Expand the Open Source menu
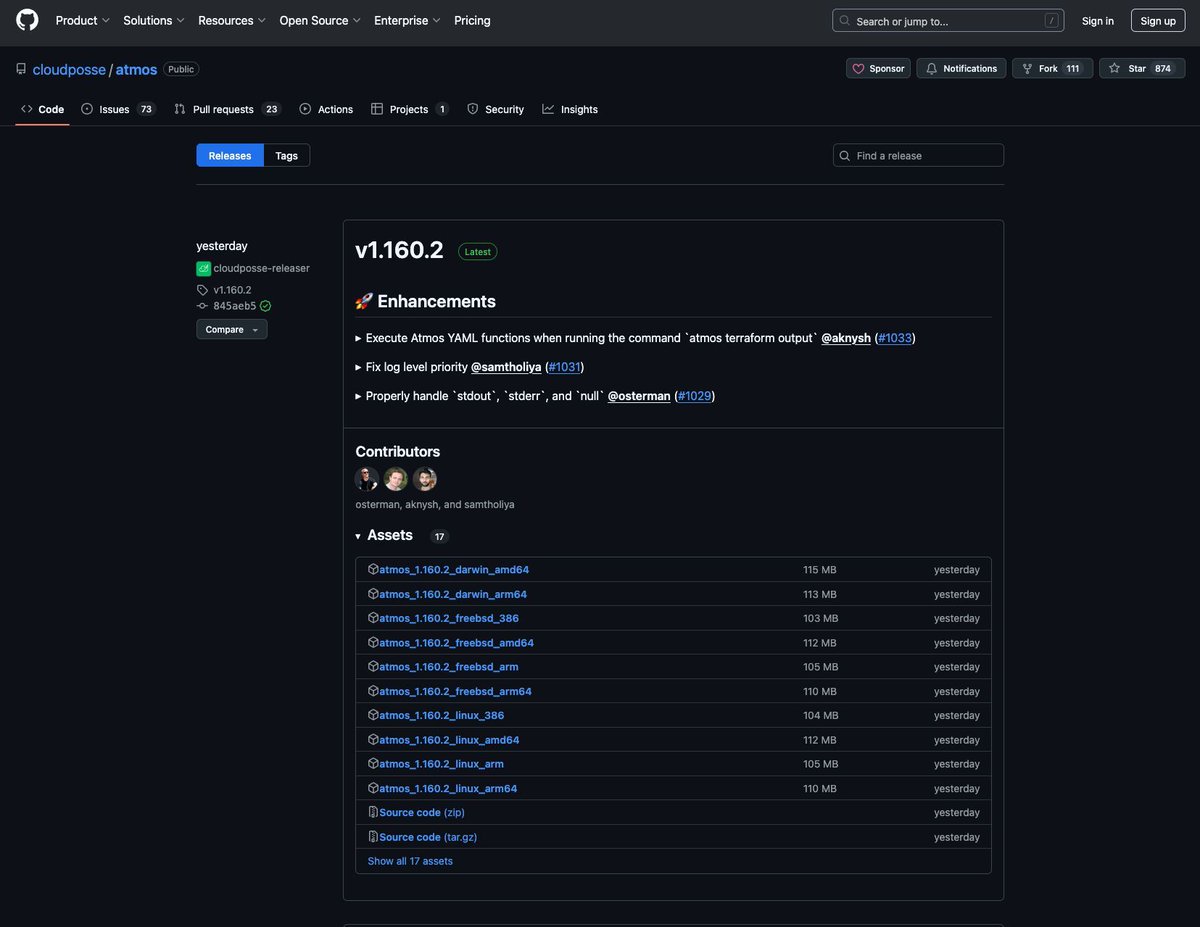Screen dimensions: 1200x927 (320, 20)
